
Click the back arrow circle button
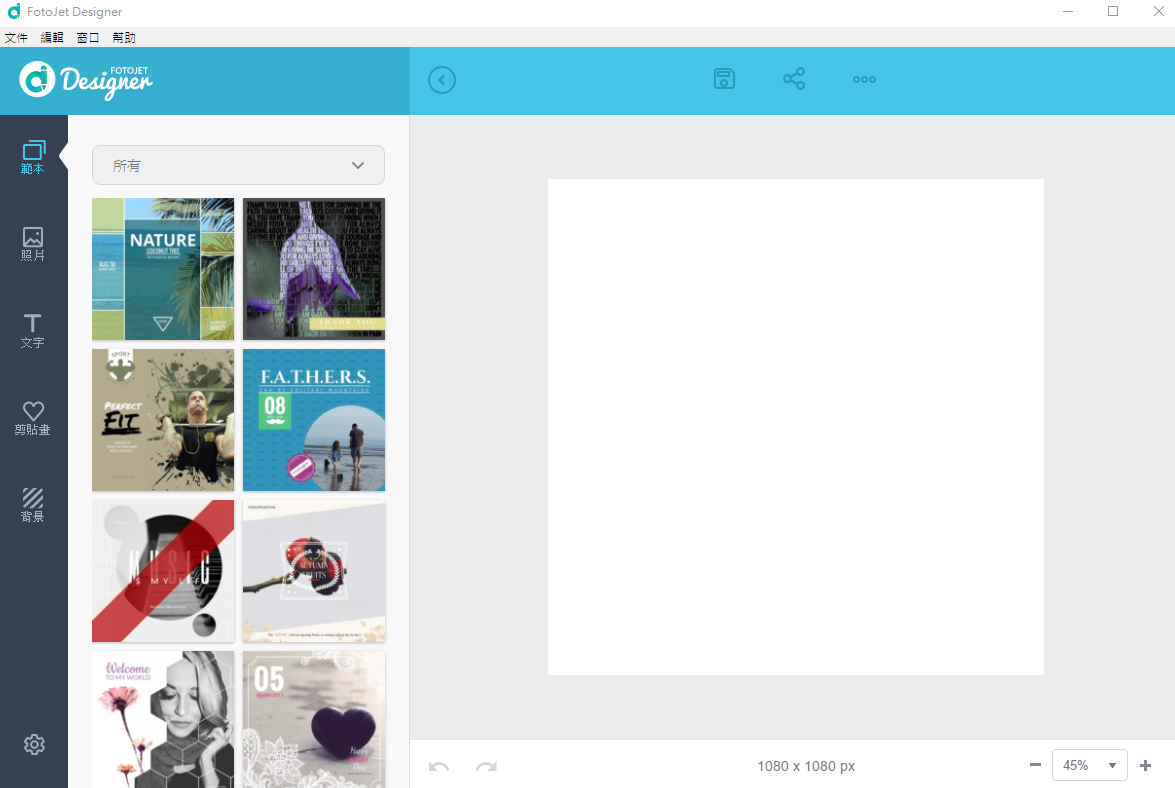[442, 80]
